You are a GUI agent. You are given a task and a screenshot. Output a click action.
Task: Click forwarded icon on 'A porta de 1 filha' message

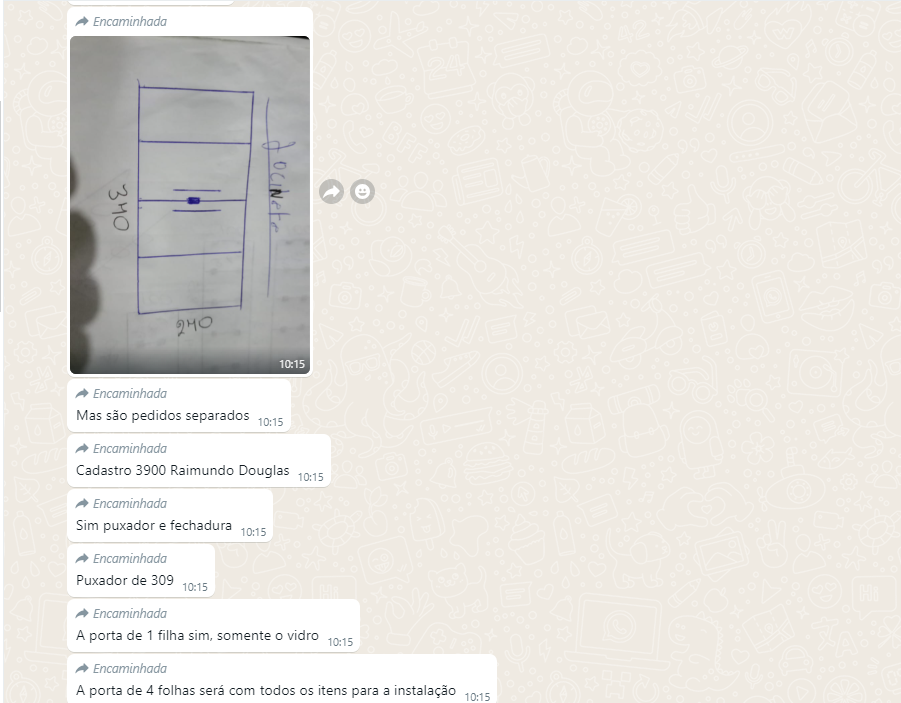point(82,614)
